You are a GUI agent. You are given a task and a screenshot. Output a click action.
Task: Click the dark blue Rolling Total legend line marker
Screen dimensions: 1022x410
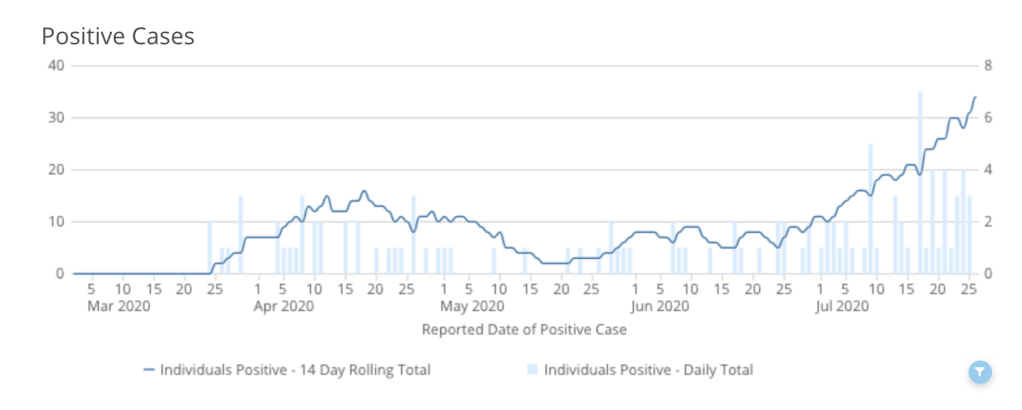[149, 370]
